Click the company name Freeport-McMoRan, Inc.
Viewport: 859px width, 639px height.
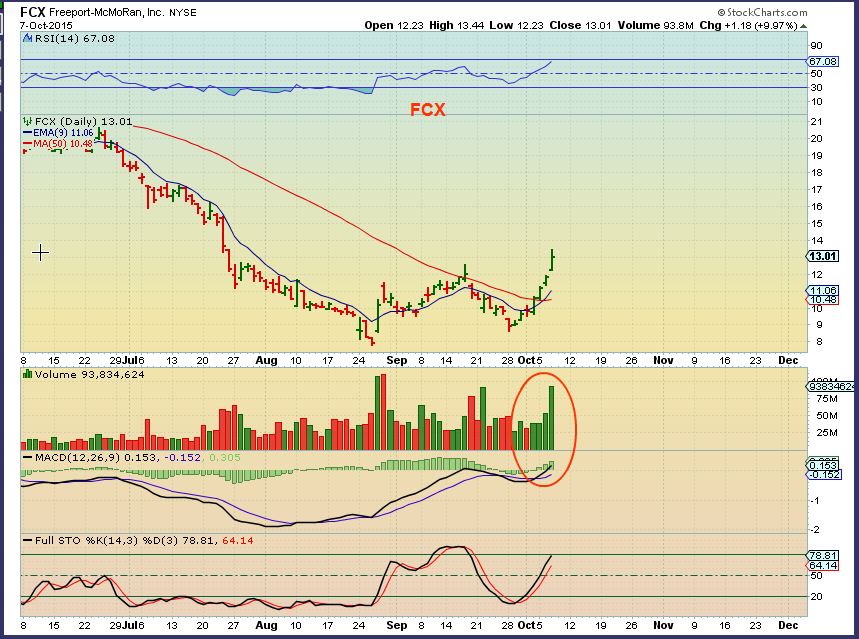point(107,12)
